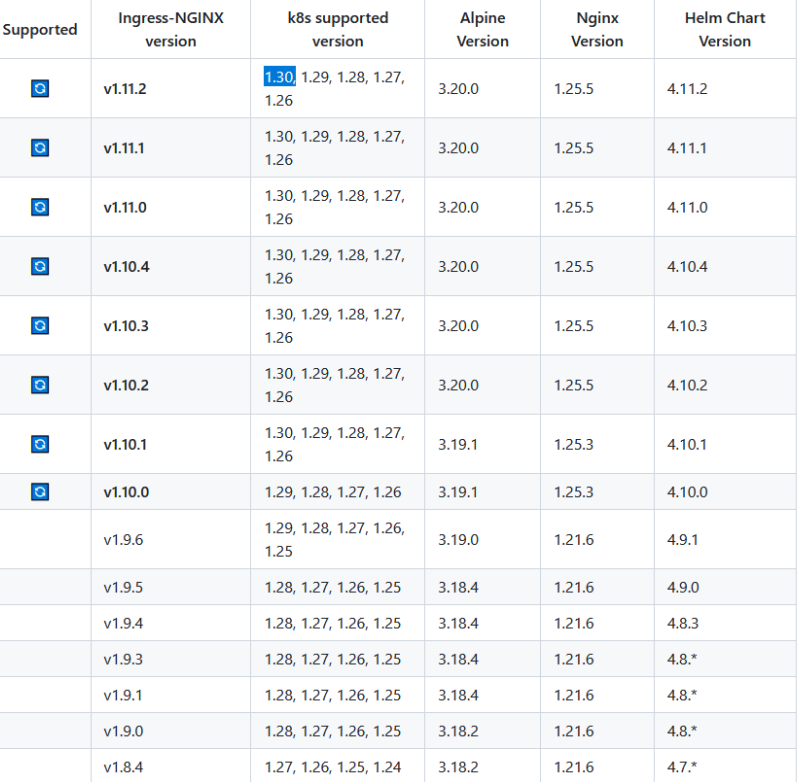
Task: Click the supported sync icon for v1.10.4
Action: pyautogui.click(x=40, y=266)
